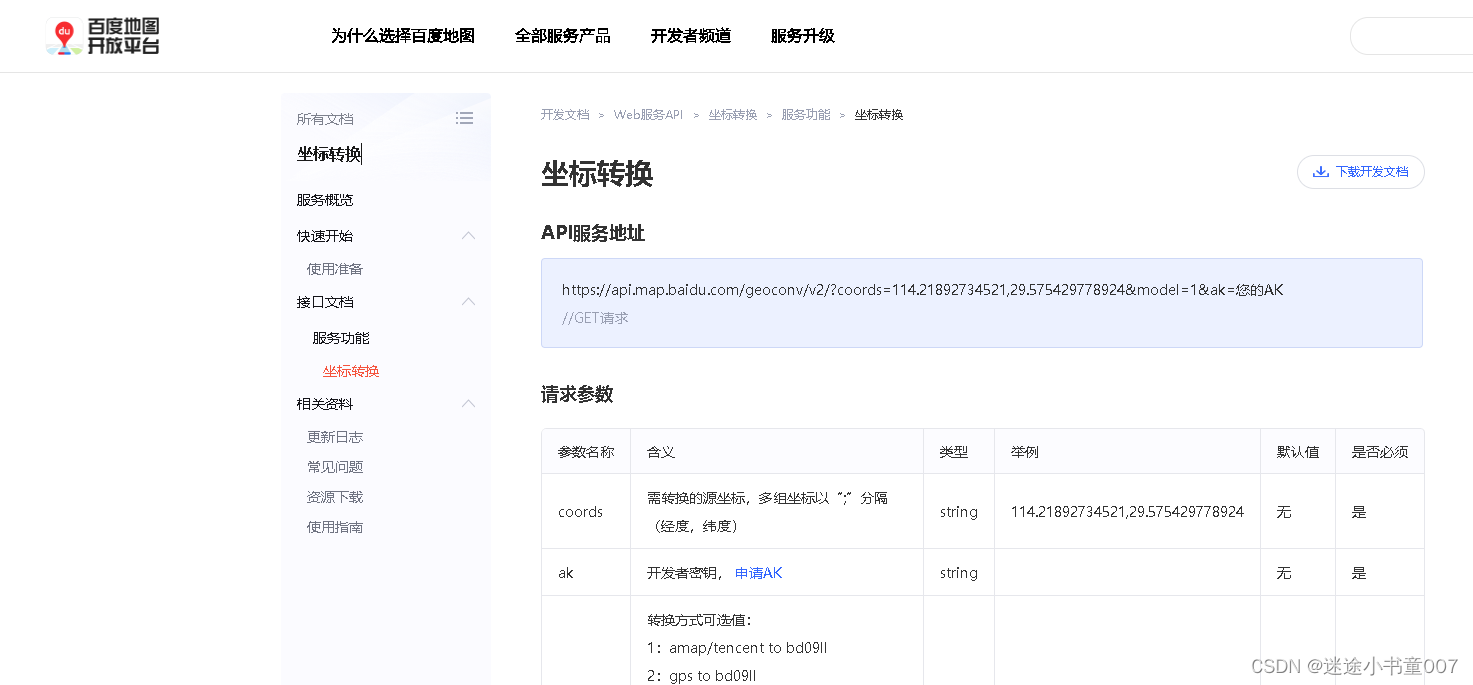Collapse the 相关资料 section chevron

coord(468,404)
